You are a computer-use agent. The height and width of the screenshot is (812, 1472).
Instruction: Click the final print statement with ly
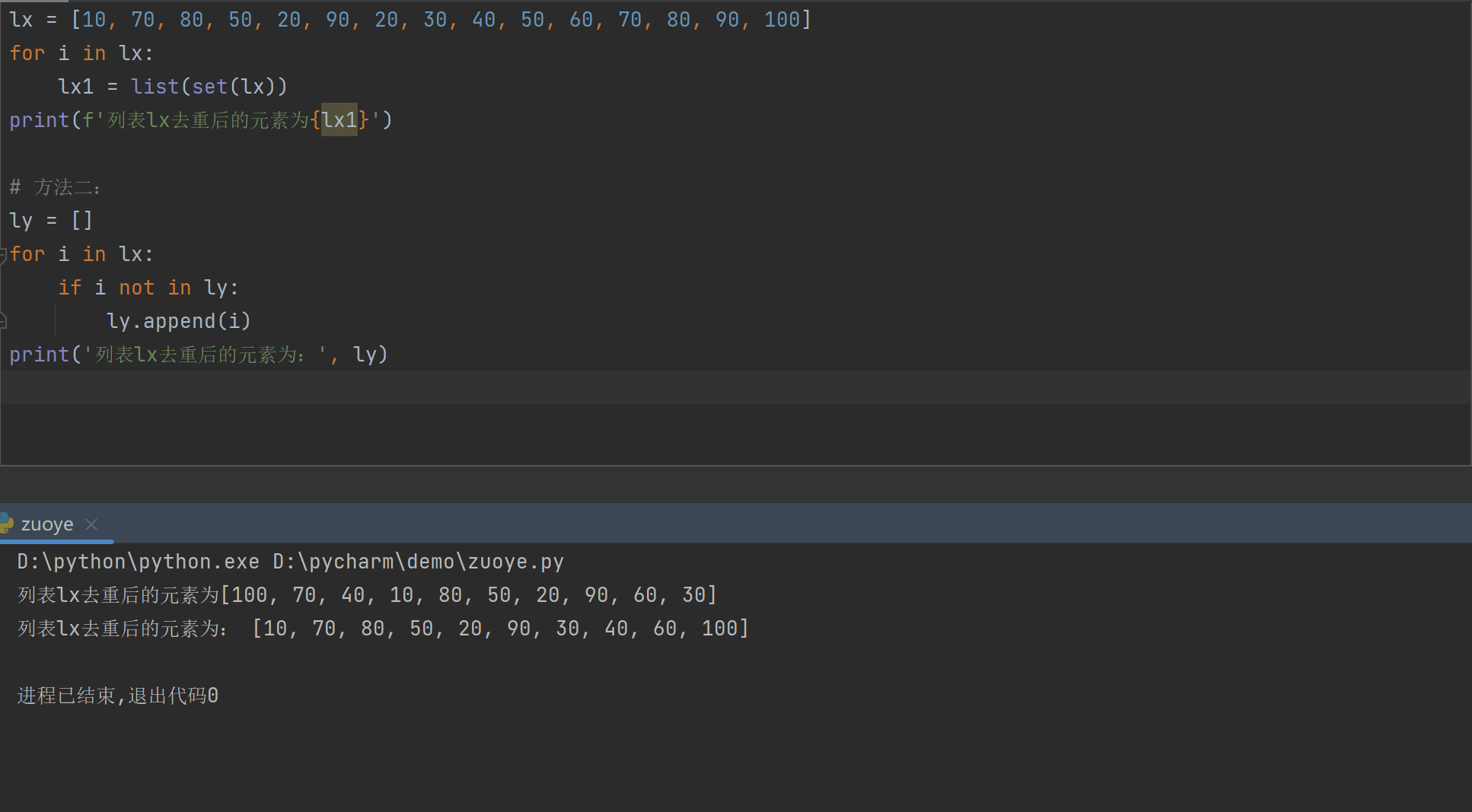click(x=199, y=355)
